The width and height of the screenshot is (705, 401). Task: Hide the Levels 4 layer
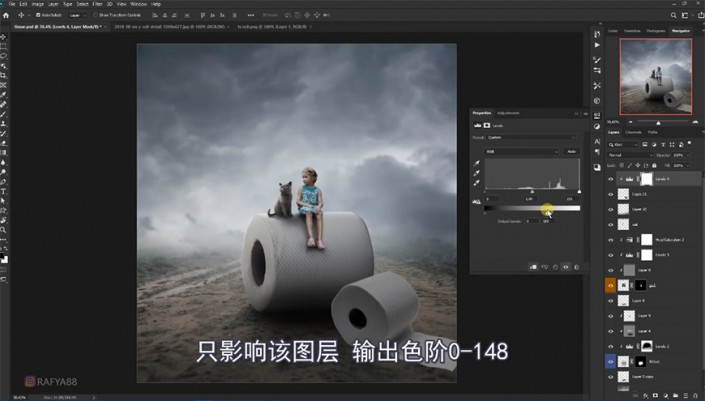tap(611, 179)
